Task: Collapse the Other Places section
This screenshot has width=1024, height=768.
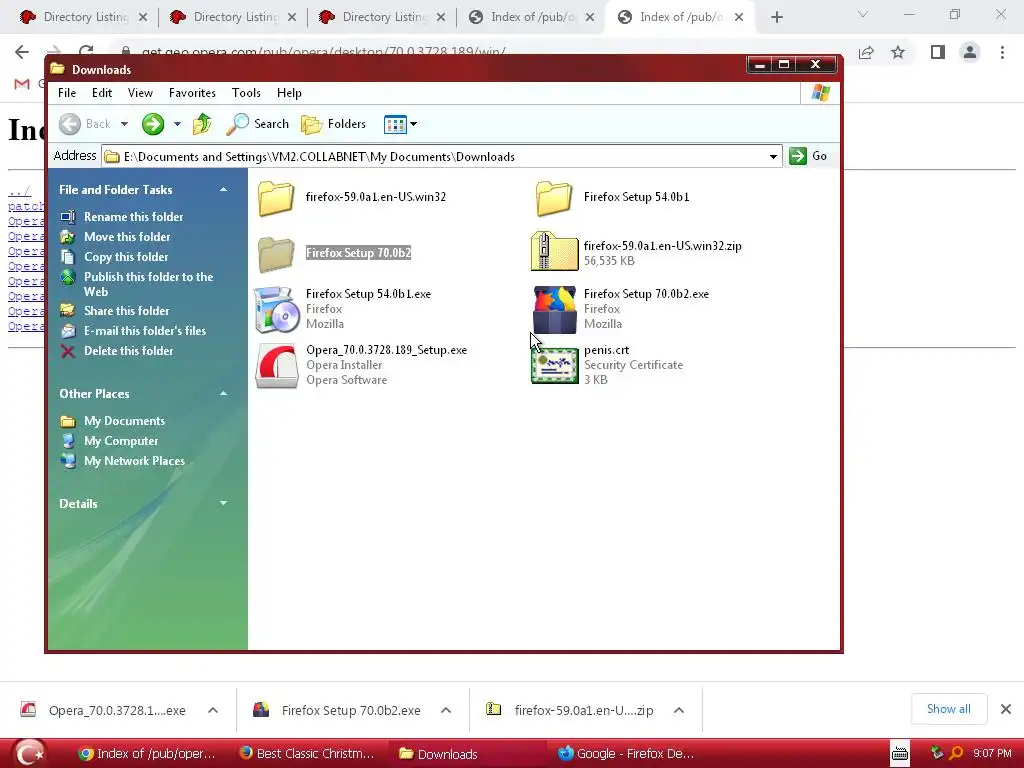Action: [223, 394]
